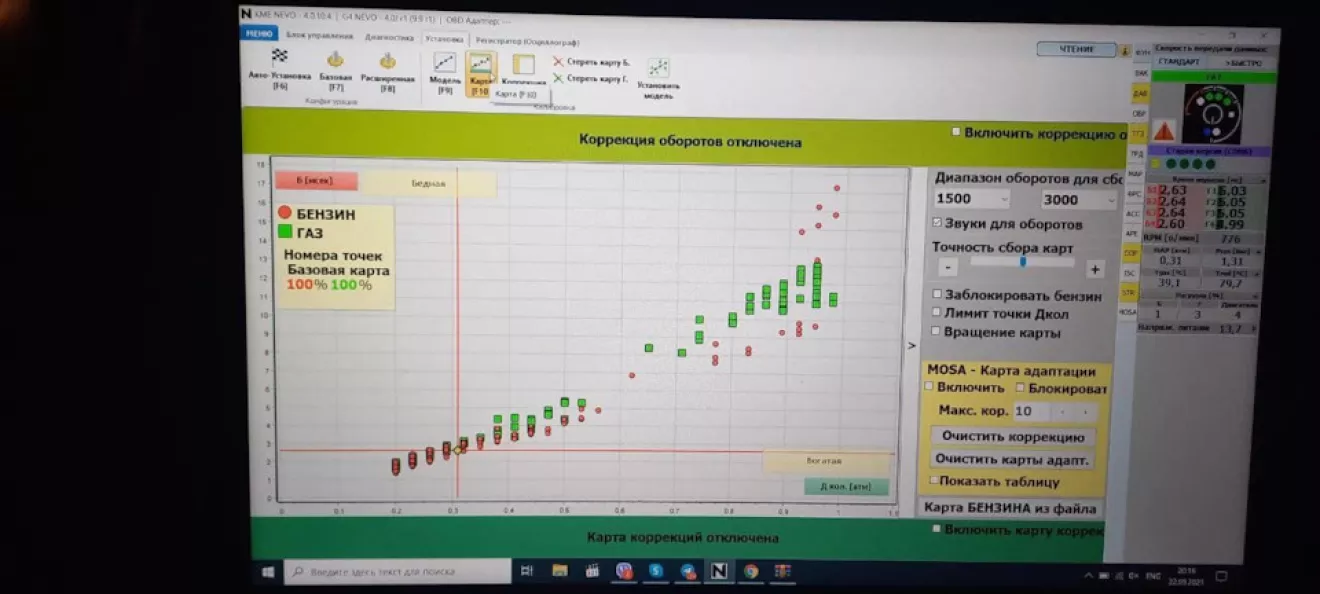1320x594 pixels.
Task: Enable the Заблокировать бензин checkbox
Action: [x=937, y=295]
